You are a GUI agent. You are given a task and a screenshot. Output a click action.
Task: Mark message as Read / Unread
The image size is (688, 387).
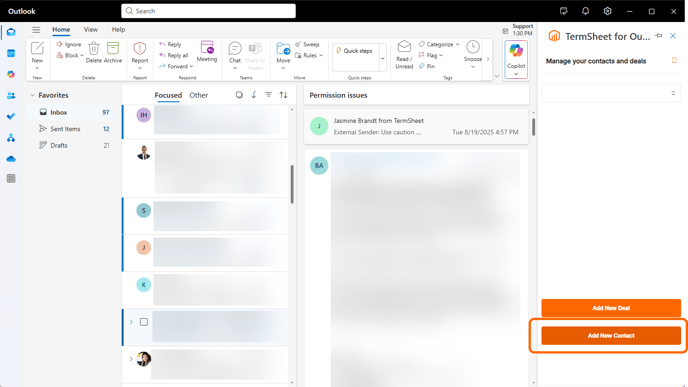[404, 55]
